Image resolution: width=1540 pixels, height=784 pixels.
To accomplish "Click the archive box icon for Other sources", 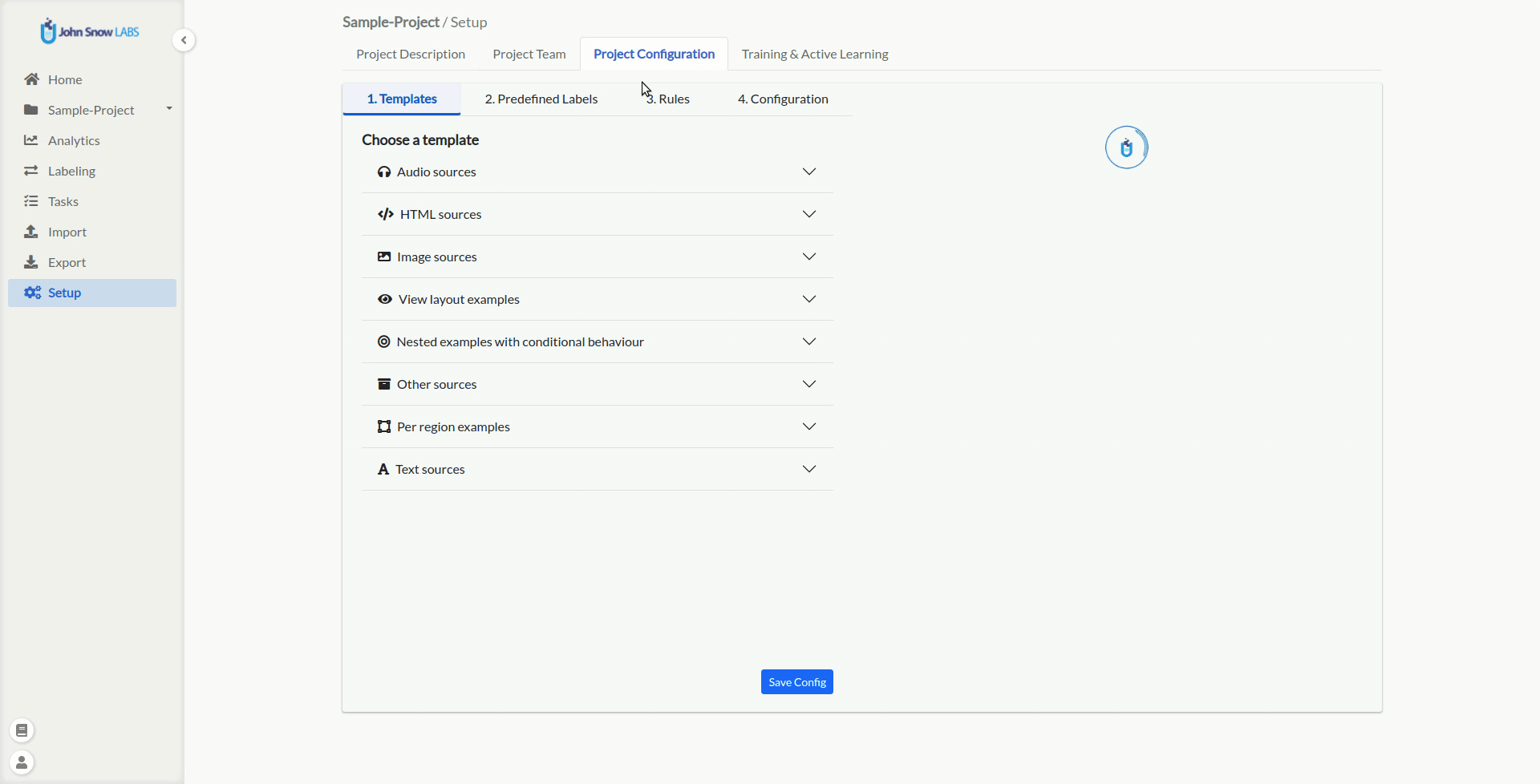I will click(384, 384).
